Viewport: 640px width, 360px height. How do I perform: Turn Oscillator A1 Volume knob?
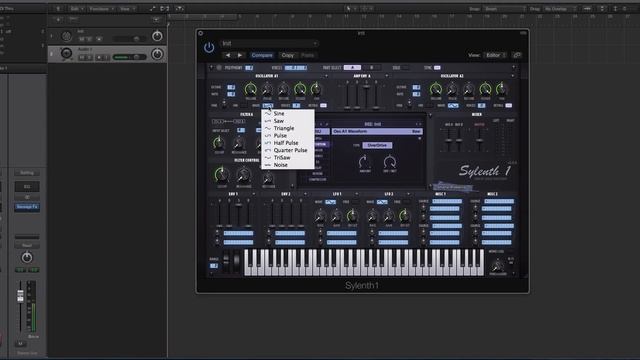tap(251, 89)
